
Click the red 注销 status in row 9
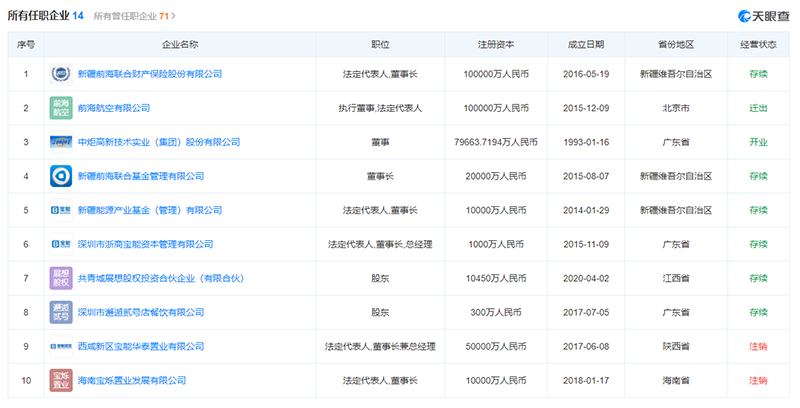(x=758, y=346)
